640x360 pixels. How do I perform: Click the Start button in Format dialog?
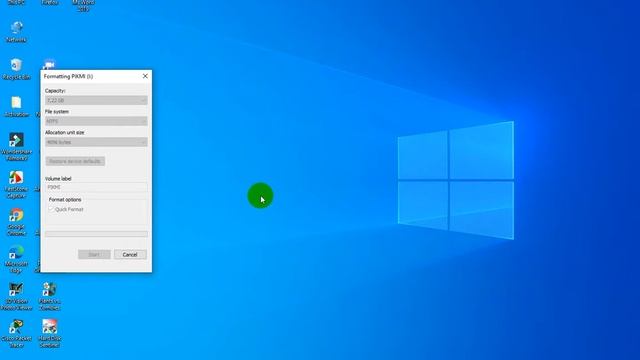(x=94, y=254)
